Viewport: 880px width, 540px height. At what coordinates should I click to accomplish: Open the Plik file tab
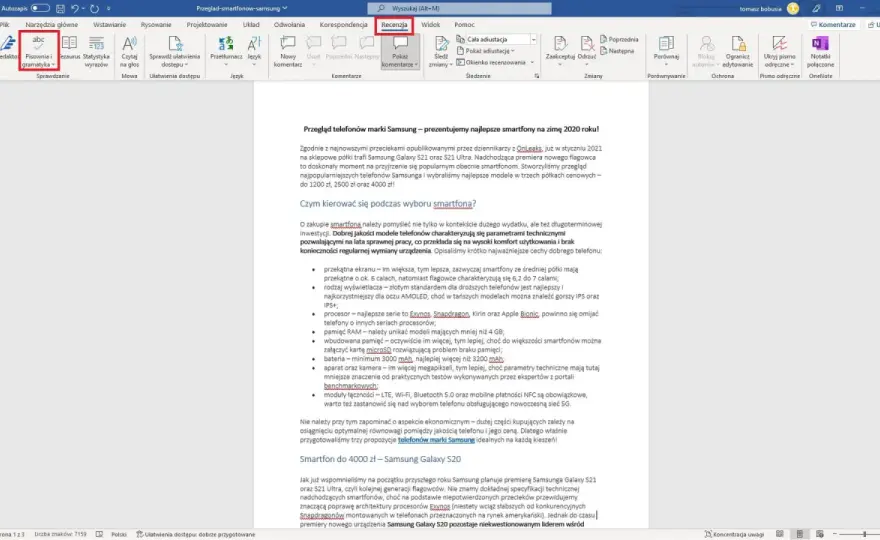(5, 25)
